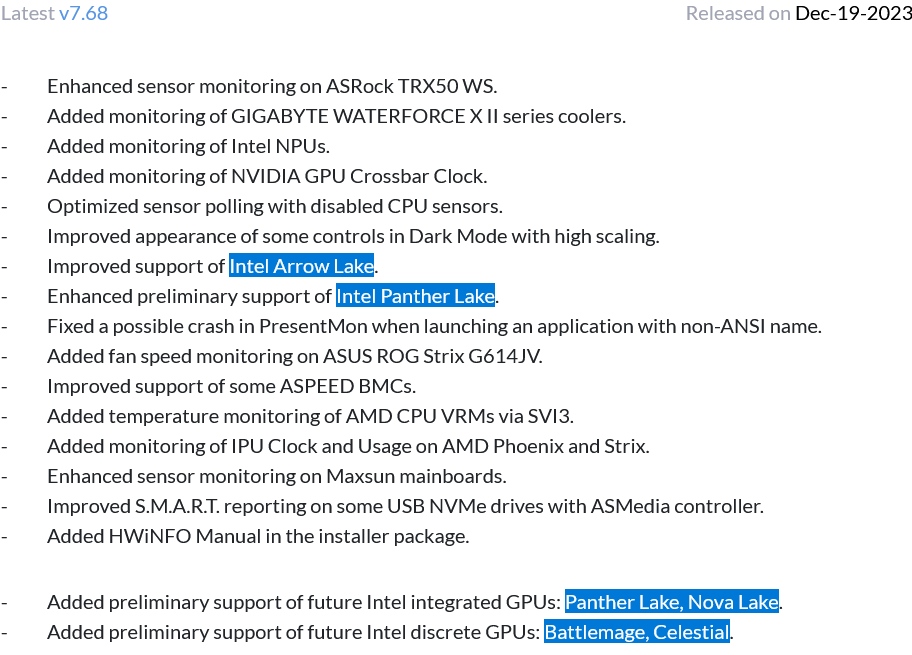Click the Dec-19-2023 release date
Viewport: 912px width, 655px height.
tap(853, 13)
